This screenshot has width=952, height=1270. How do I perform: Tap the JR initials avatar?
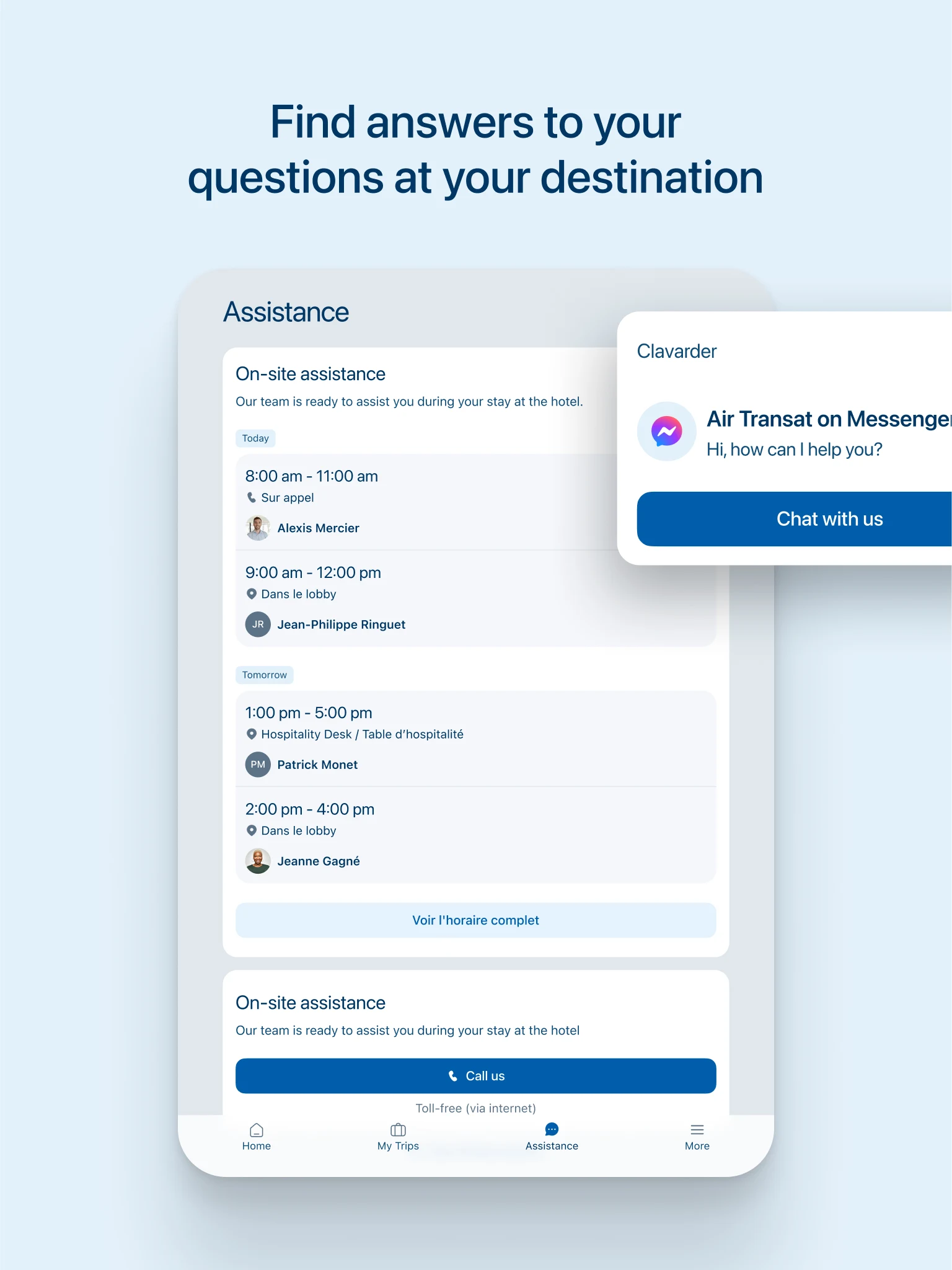(258, 624)
